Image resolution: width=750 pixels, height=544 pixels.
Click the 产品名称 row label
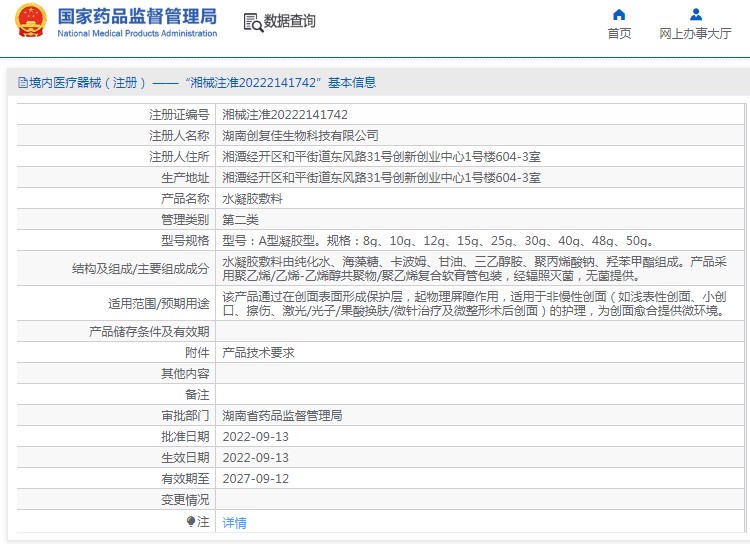point(185,199)
